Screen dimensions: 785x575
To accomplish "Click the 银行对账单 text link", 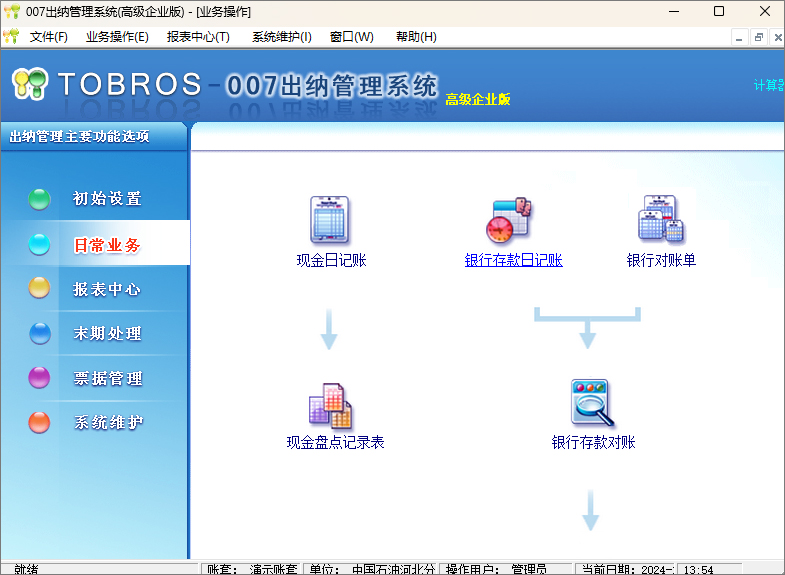I will click(x=661, y=260).
